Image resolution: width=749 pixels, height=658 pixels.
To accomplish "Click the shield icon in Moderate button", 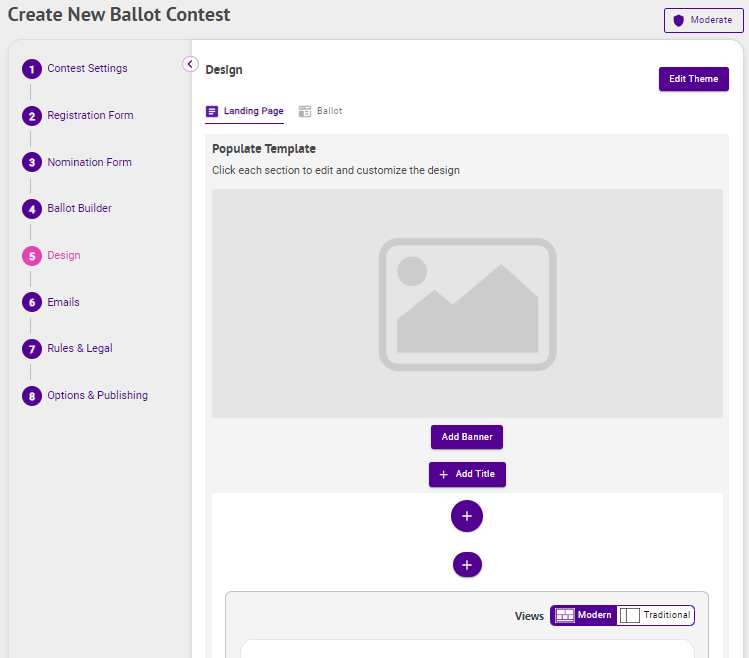I will [678, 21].
